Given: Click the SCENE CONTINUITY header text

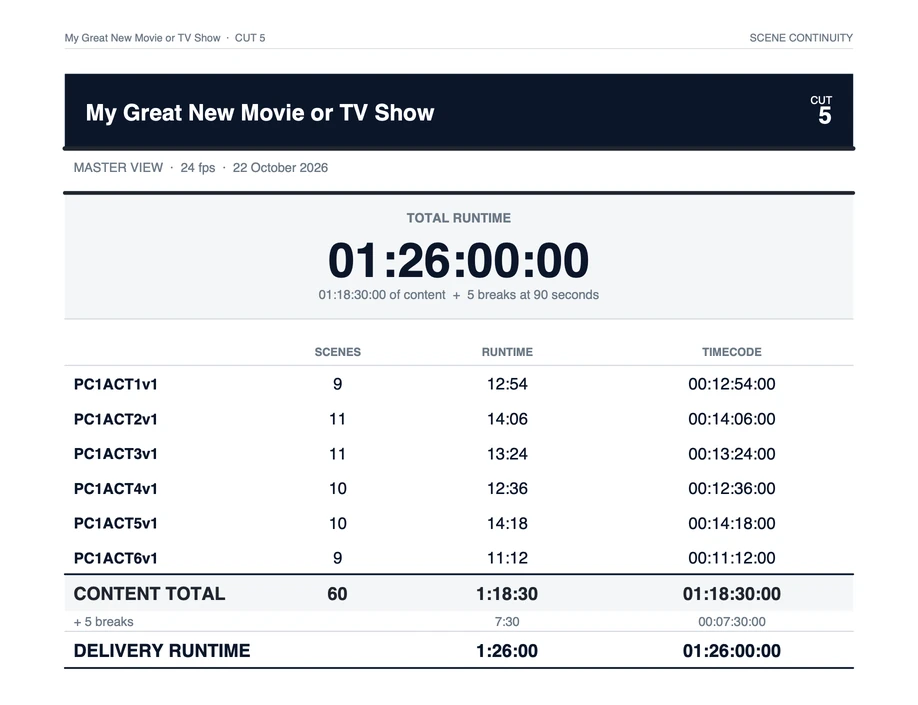Looking at the screenshot, I should [x=801, y=38].
